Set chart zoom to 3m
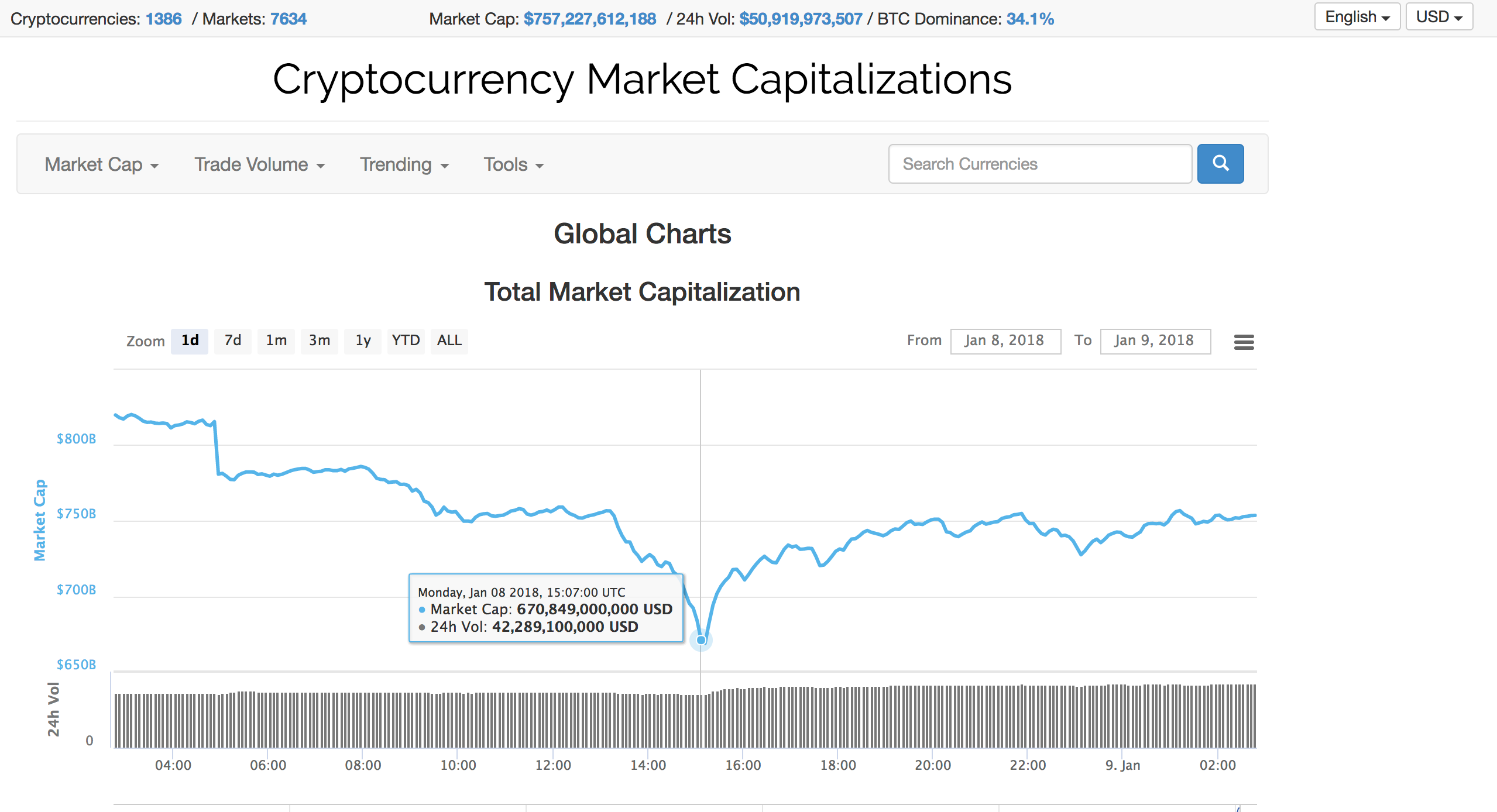This screenshot has width=1497, height=812. pos(320,340)
